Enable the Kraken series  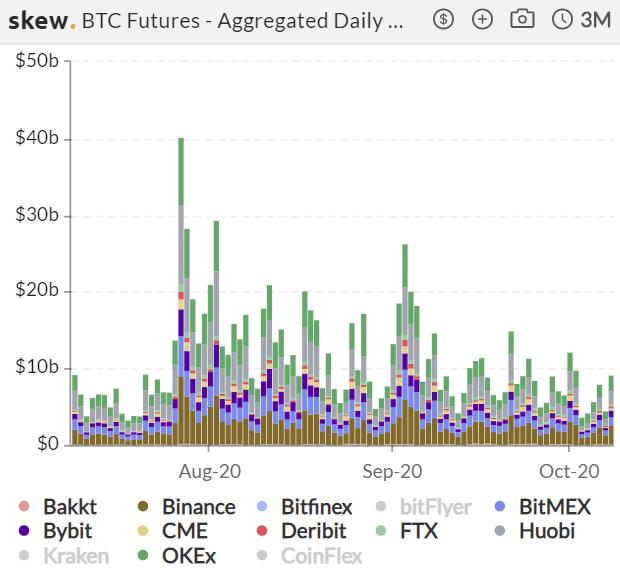[x=64, y=555]
